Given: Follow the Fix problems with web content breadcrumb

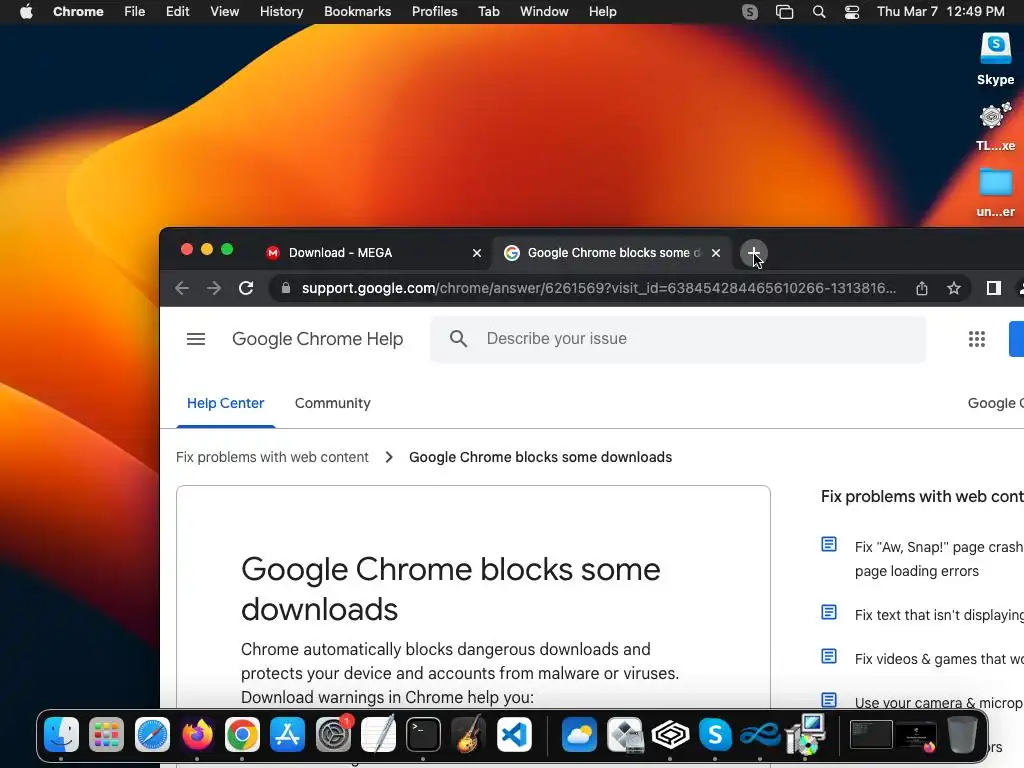Looking at the screenshot, I should pyautogui.click(x=272, y=457).
